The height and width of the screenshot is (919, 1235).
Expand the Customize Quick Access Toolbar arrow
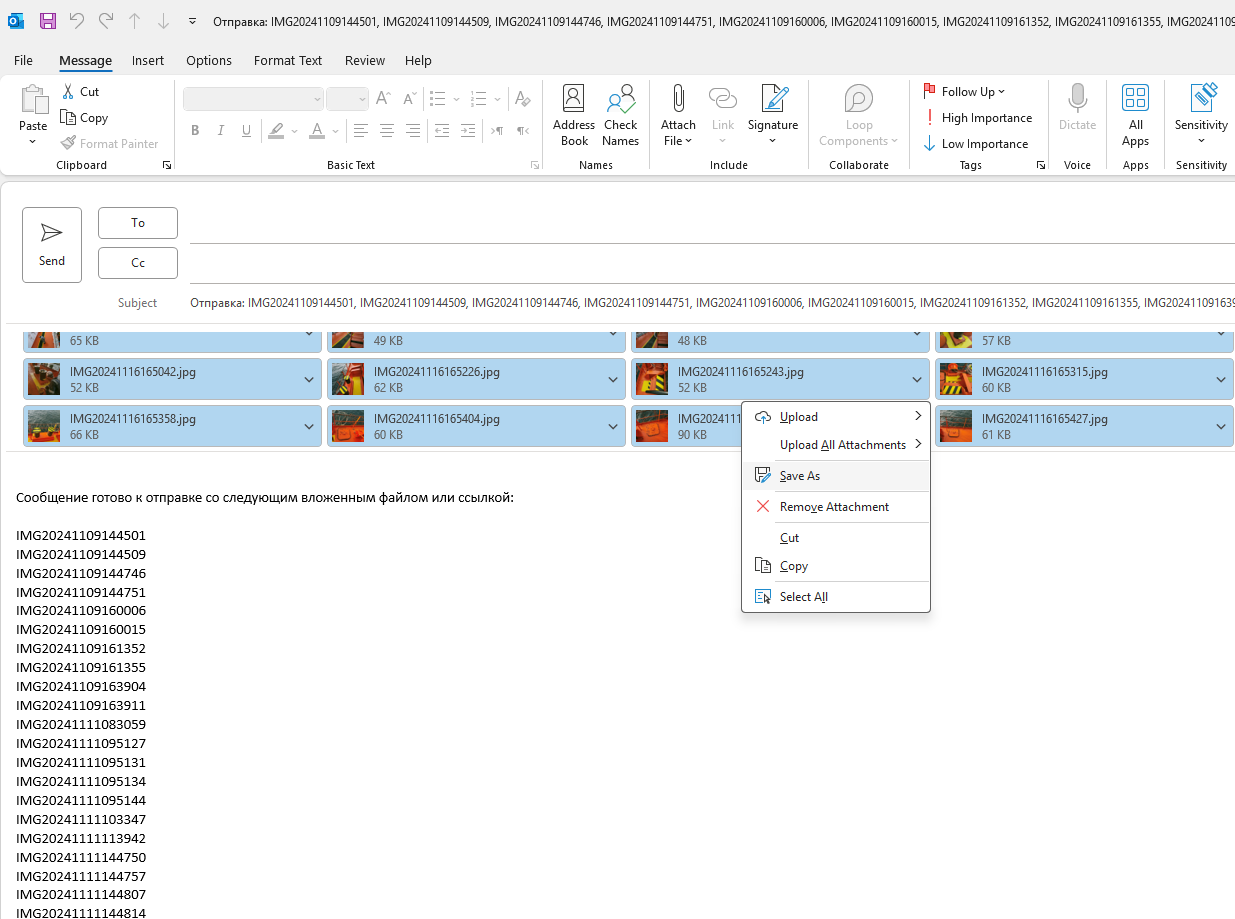[x=192, y=20]
